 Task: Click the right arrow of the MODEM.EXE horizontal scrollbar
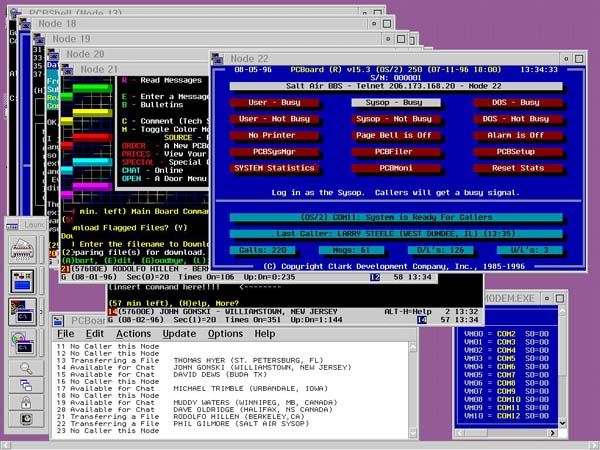click(x=553, y=433)
